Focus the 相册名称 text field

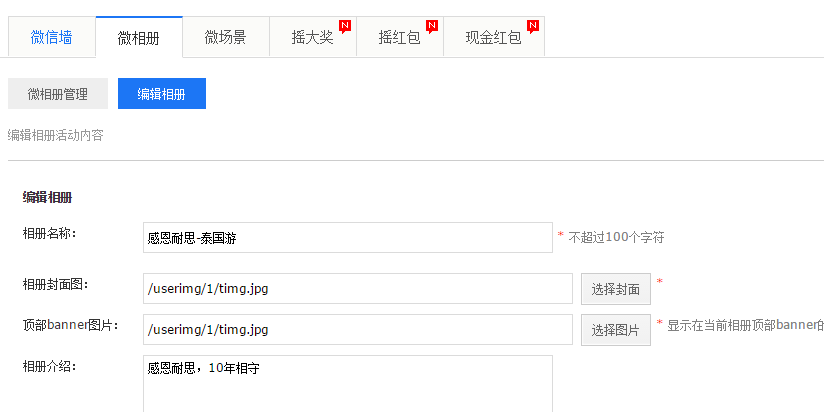point(347,238)
